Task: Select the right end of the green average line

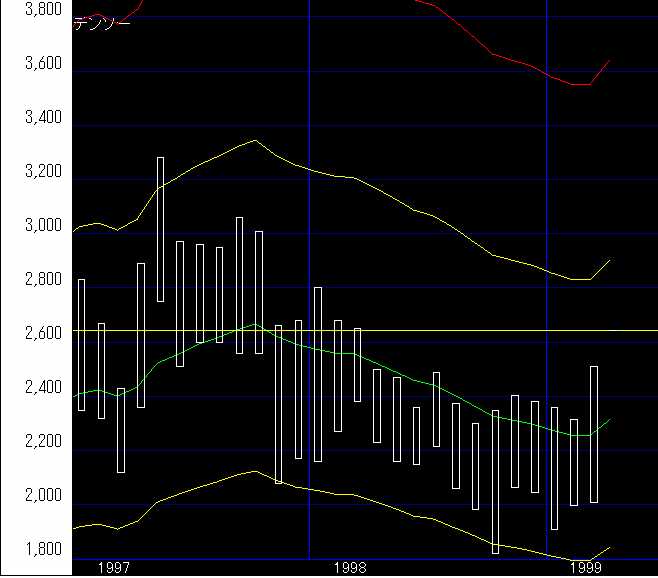Action: point(609,419)
